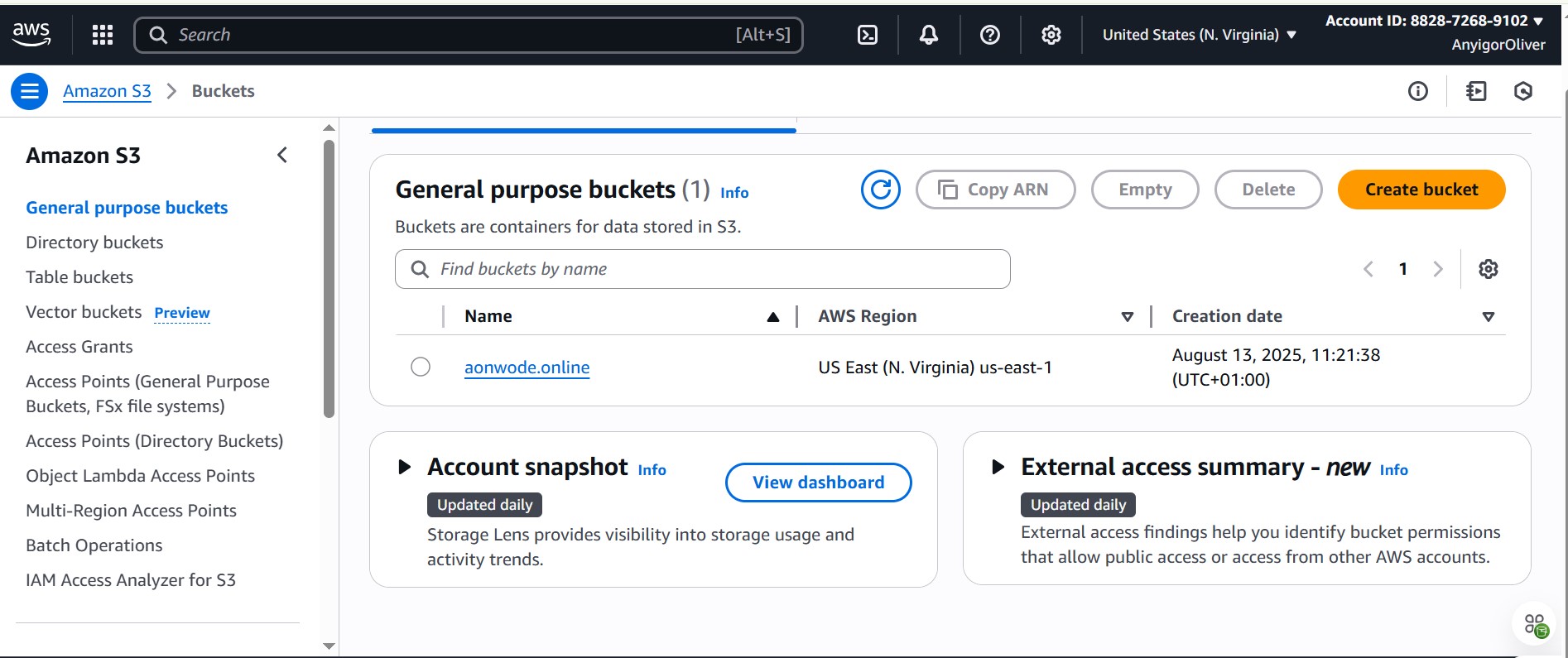Image resolution: width=1568 pixels, height=658 pixels.
Task: Click the August 13, 2025 creation date cell
Action: point(1276,367)
